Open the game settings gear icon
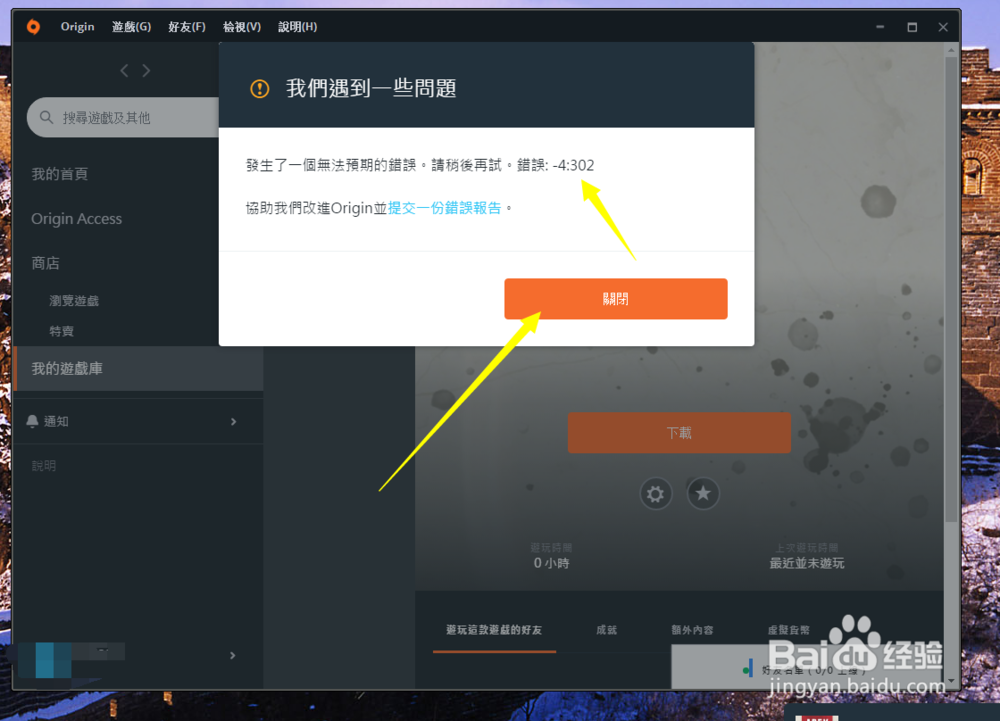This screenshot has width=1000, height=721. [x=655, y=493]
